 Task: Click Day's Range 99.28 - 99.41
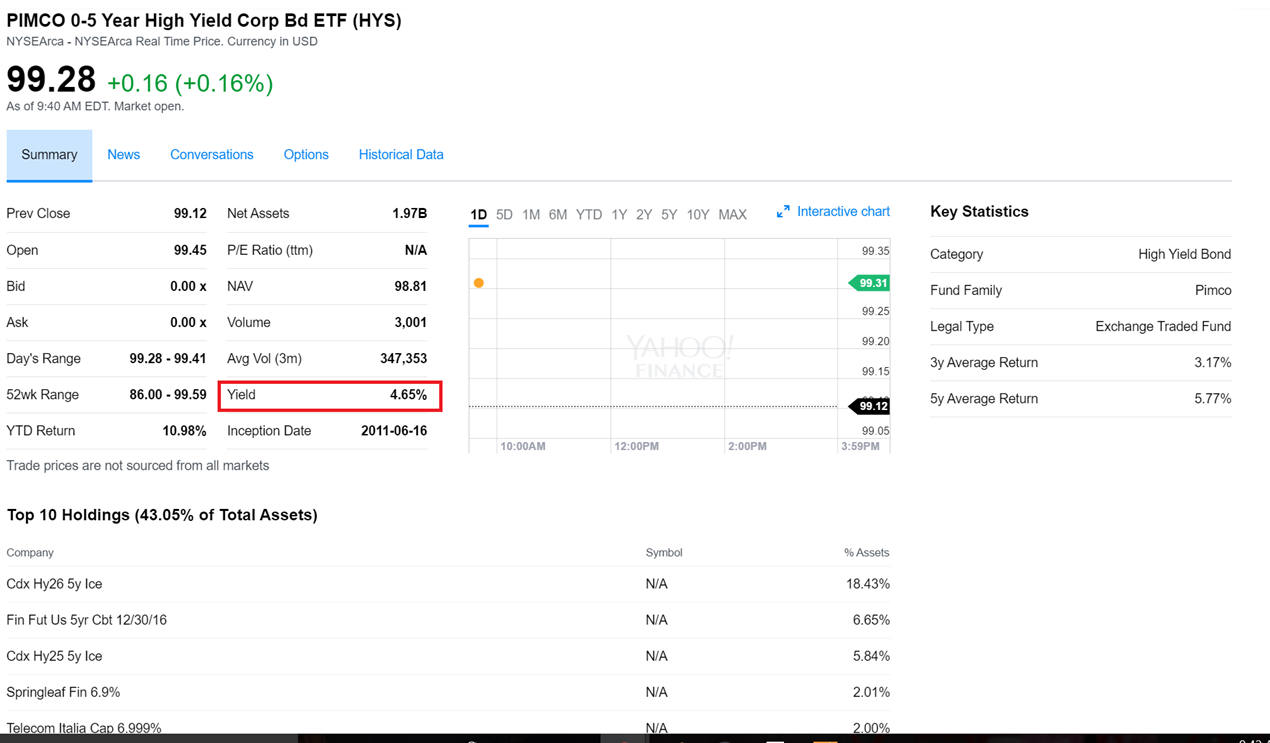click(x=168, y=358)
